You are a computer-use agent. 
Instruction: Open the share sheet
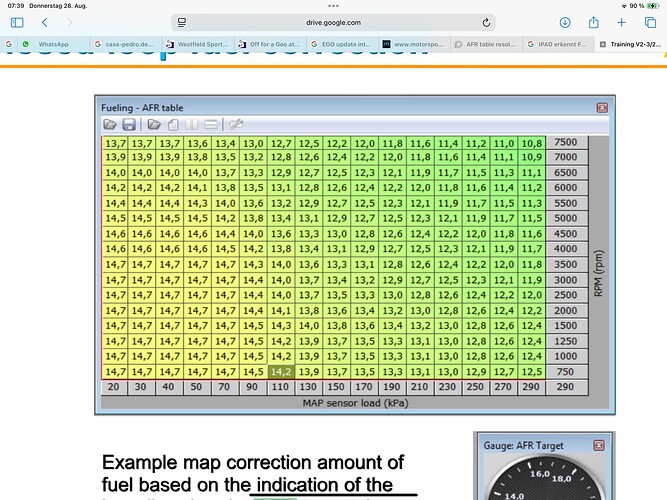tap(593, 23)
